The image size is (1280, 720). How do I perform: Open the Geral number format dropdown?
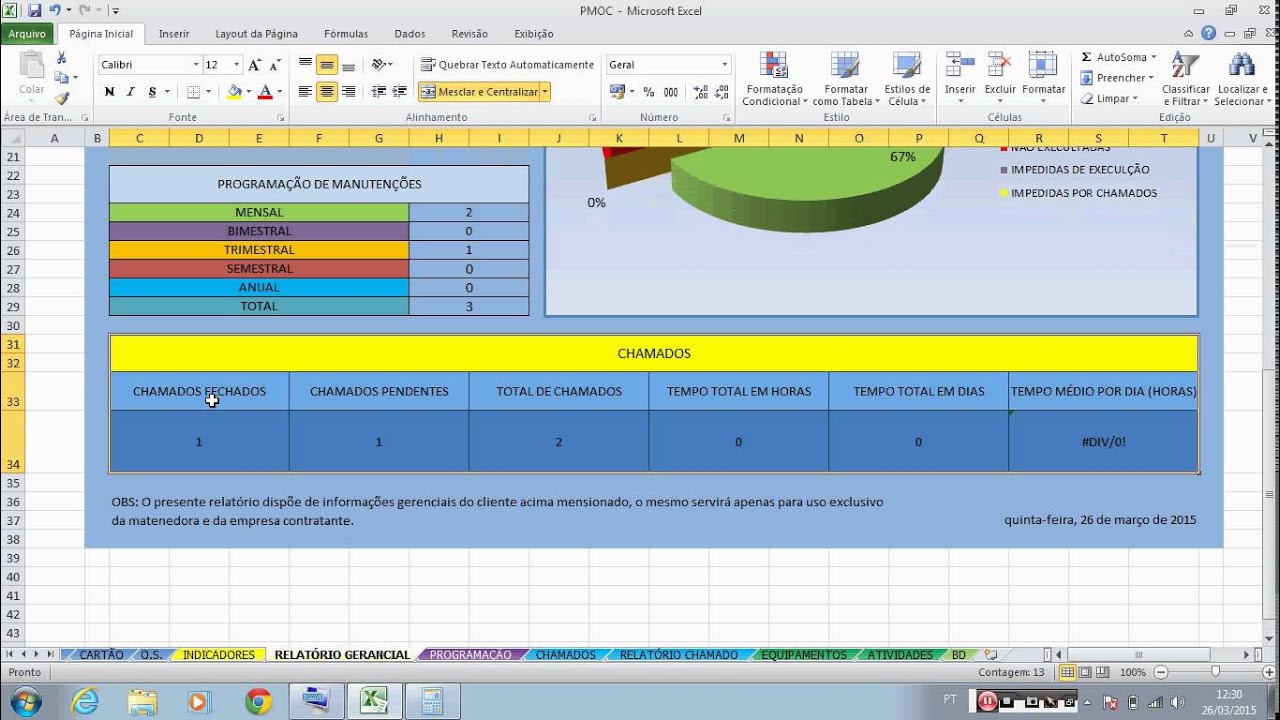click(725, 65)
